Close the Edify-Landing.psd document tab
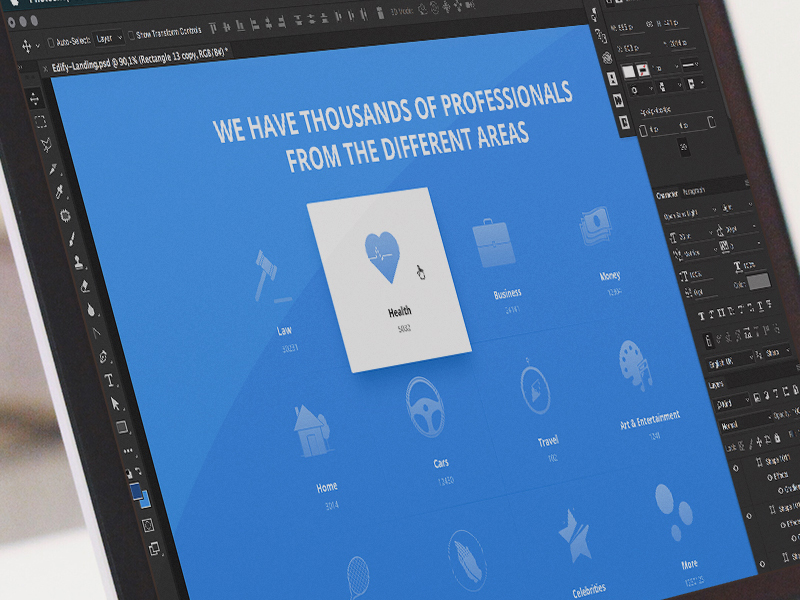The height and width of the screenshot is (600, 800). click(45, 69)
